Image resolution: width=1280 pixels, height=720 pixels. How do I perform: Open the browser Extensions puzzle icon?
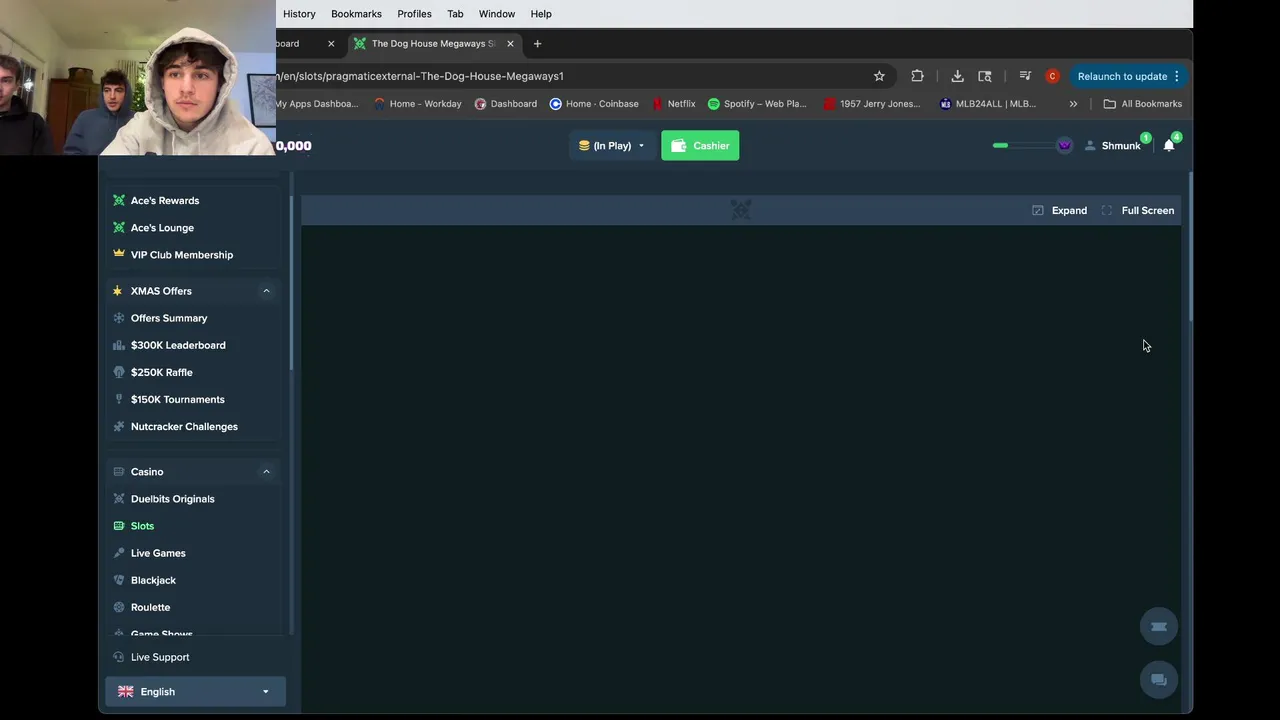pyautogui.click(x=917, y=76)
